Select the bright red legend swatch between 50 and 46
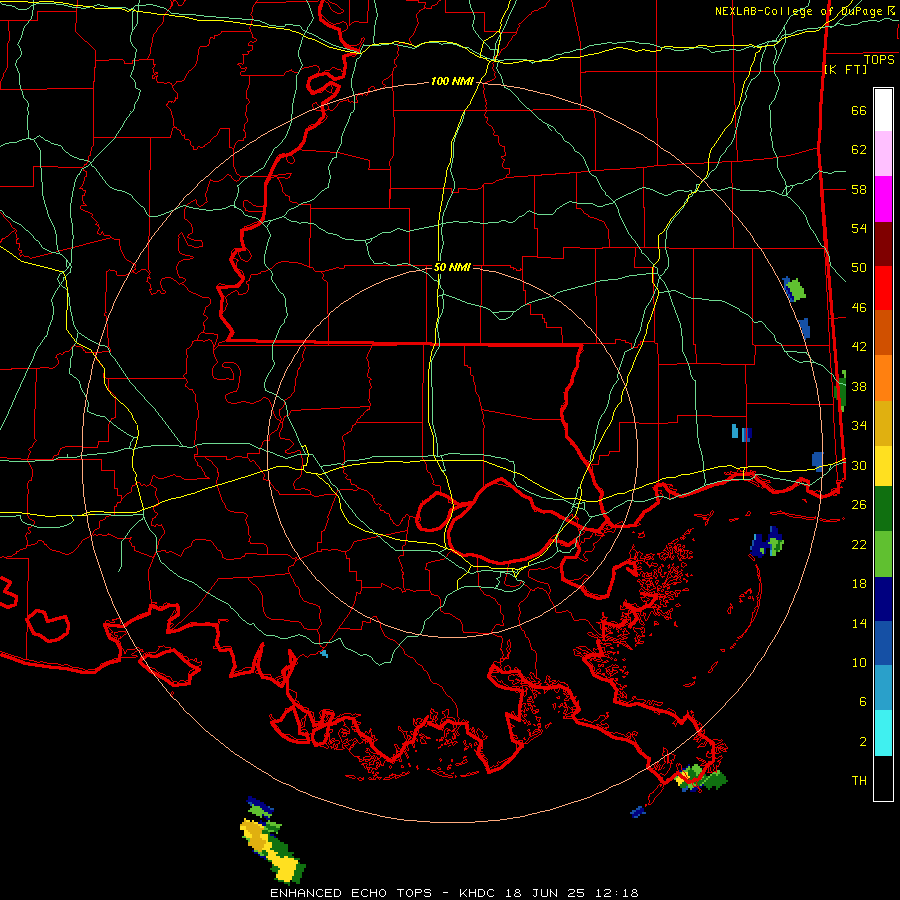Screen dimensions: 900x900 pyautogui.click(x=883, y=288)
